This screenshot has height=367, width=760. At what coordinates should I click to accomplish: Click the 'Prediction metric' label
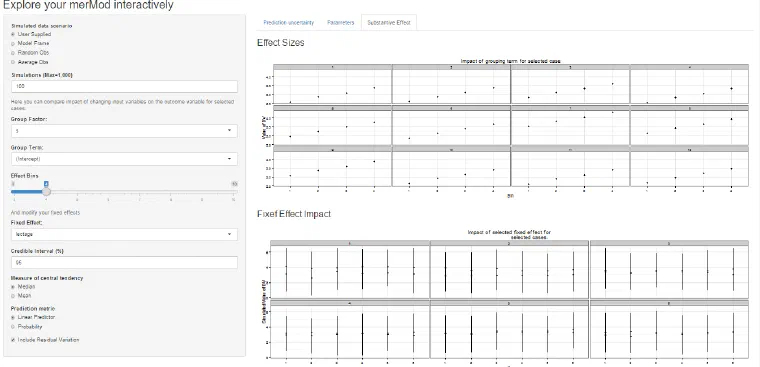[33, 308]
